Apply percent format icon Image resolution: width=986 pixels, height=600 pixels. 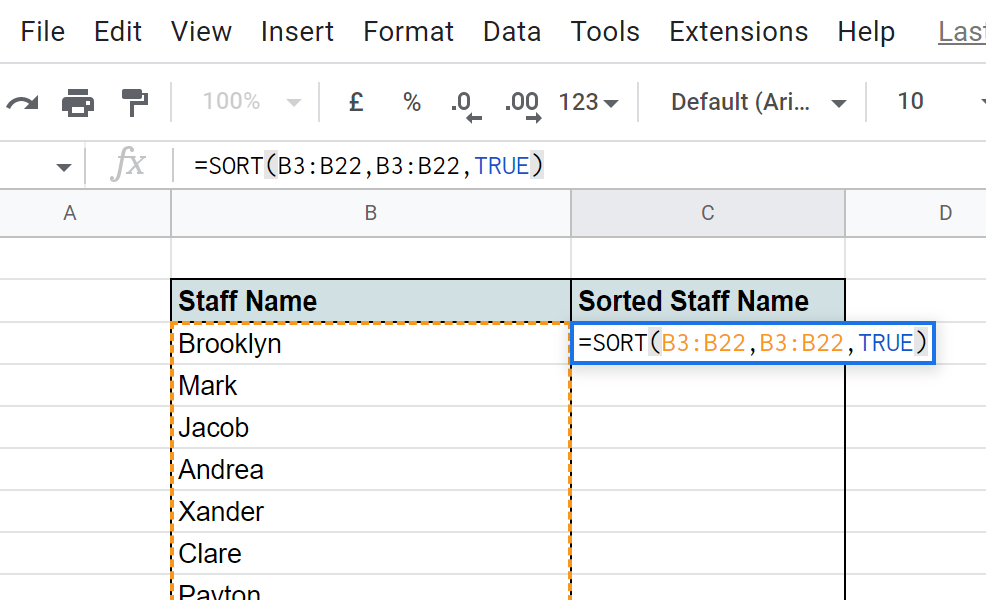(411, 102)
